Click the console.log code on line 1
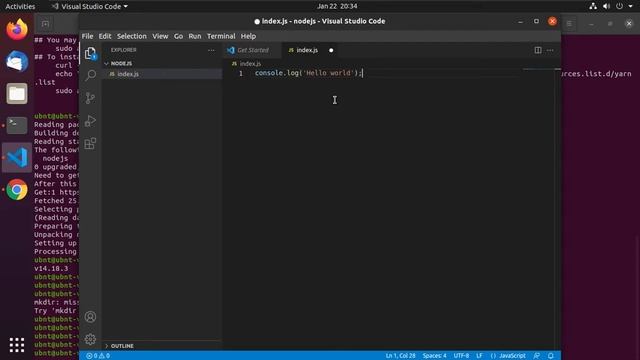640x360 pixels. pos(308,73)
